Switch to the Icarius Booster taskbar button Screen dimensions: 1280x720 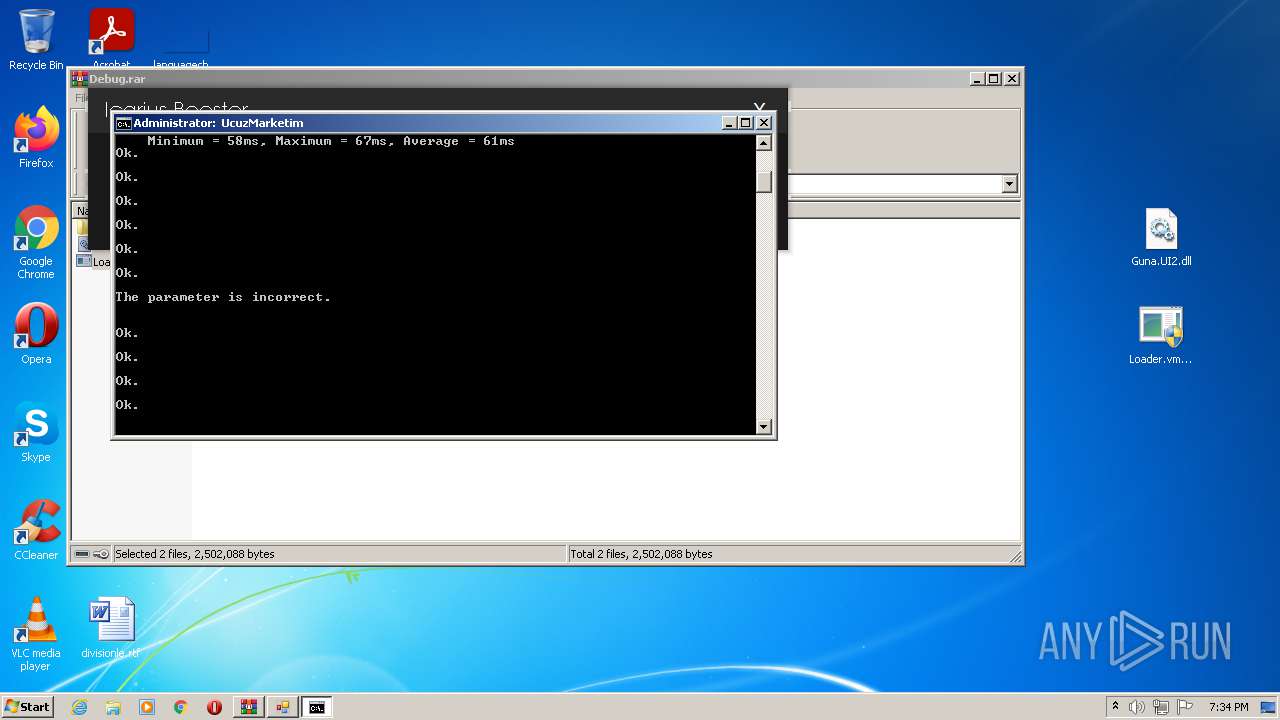click(x=283, y=707)
